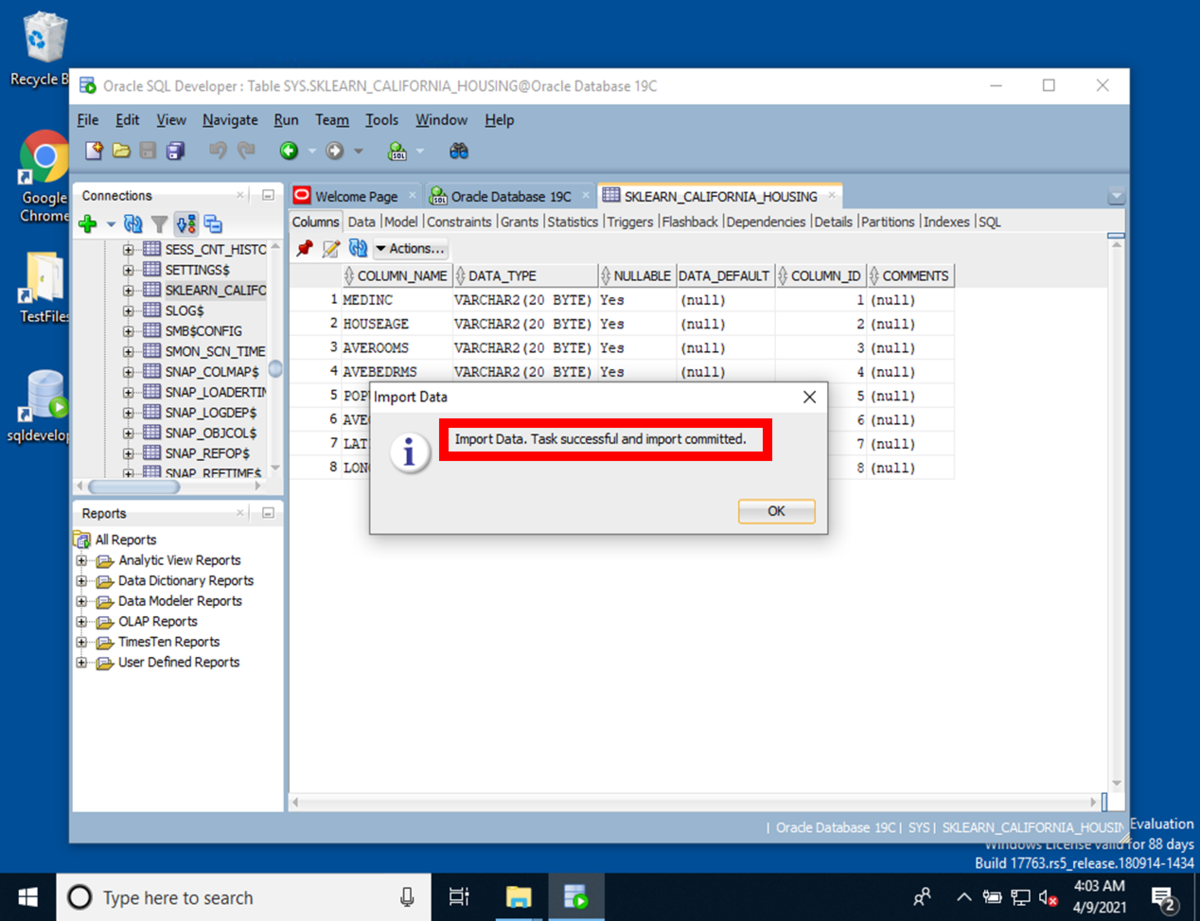Open SQL Worksheet toolbar icon

[x=397, y=151]
